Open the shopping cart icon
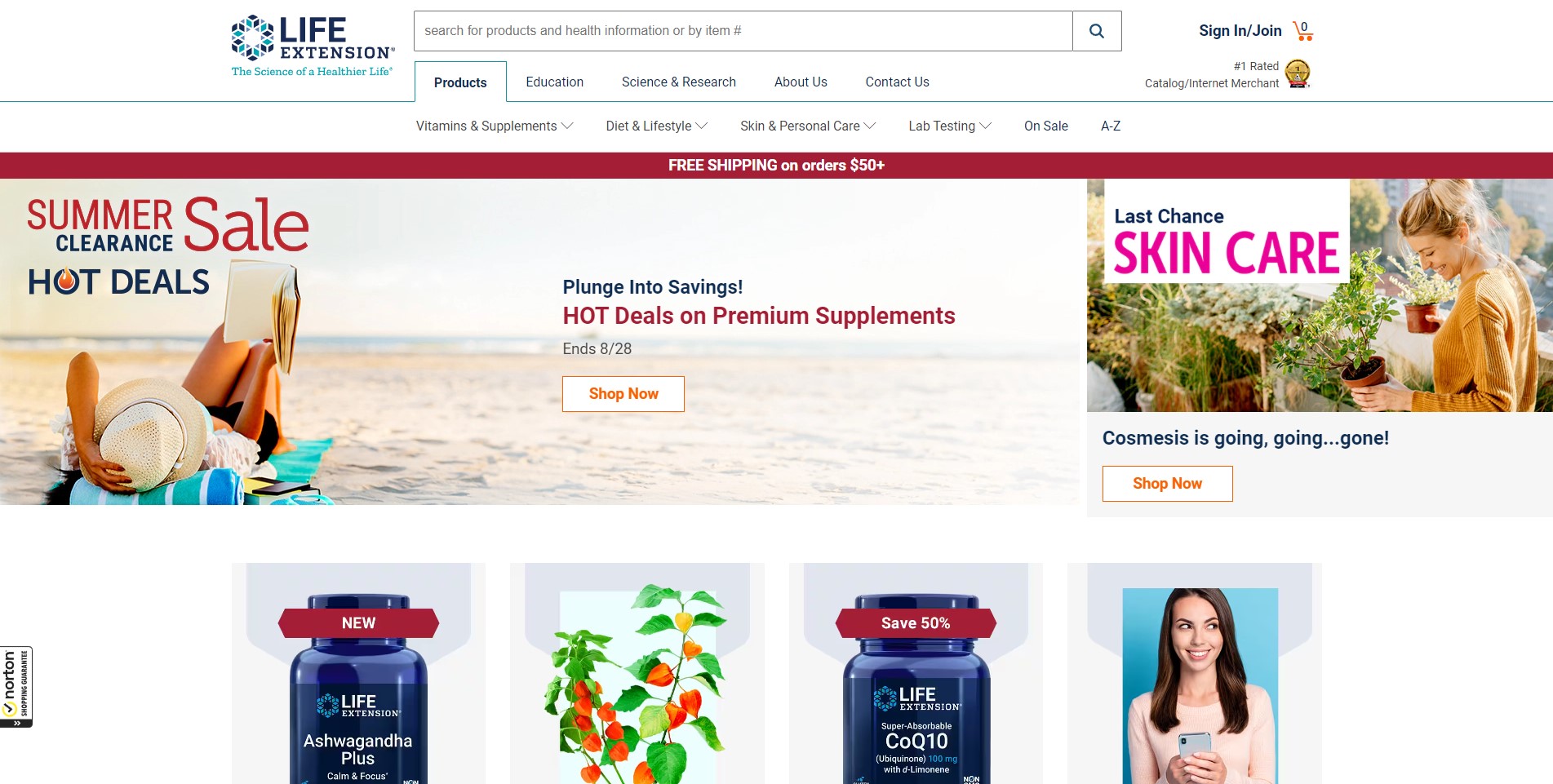The width and height of the screenshot is (1553, 784). [x=1303, y=31]
